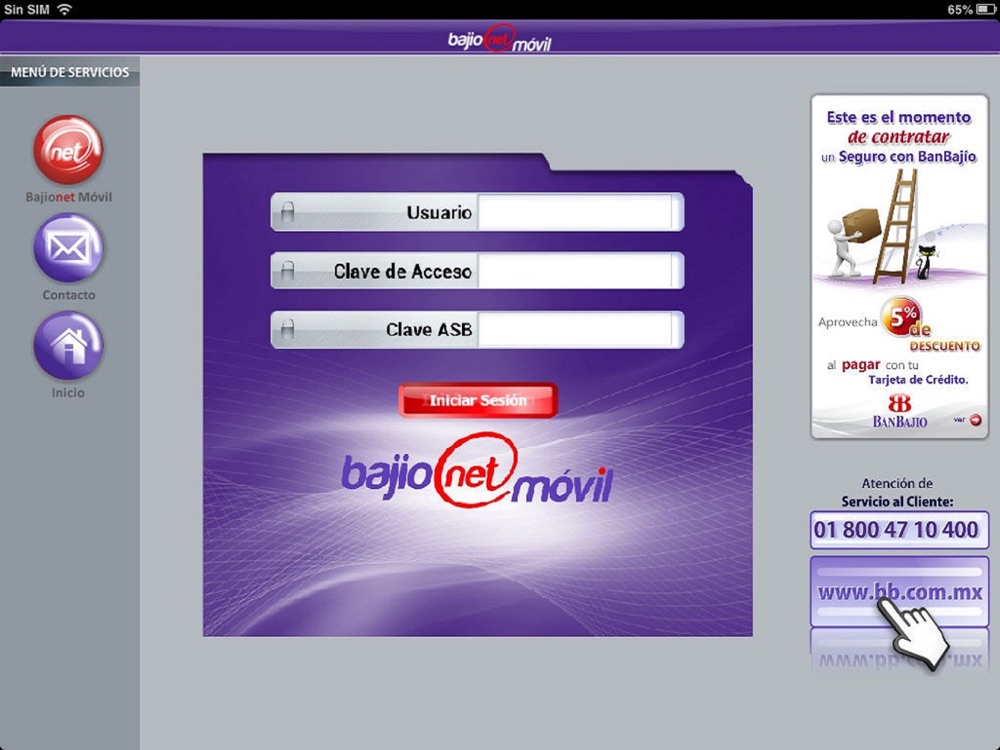Tap the battery indicator icon
The height and width of the screenshot is (750, 1000).
[x=986, y=10]
